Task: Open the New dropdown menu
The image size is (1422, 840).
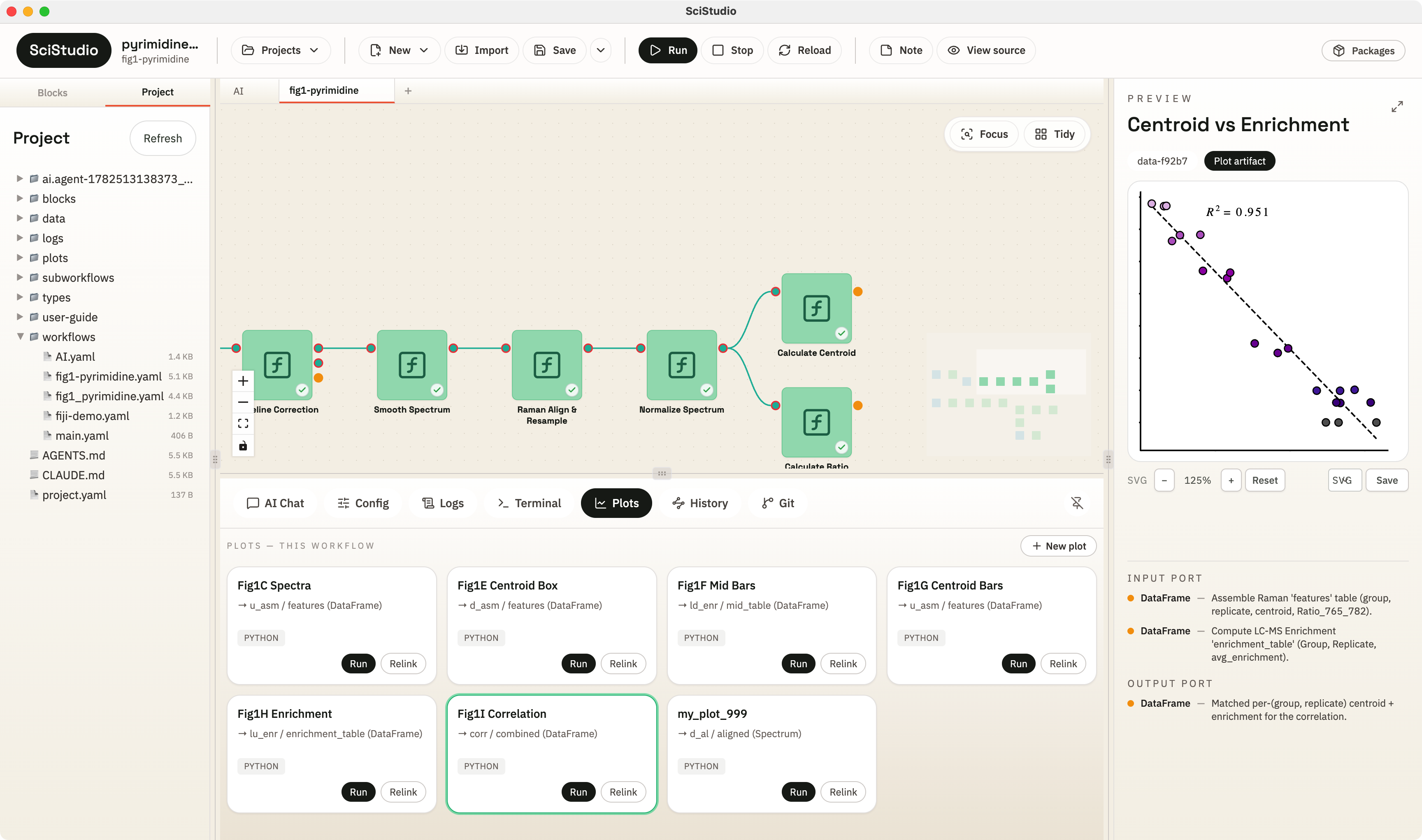Action: [400, 50]
